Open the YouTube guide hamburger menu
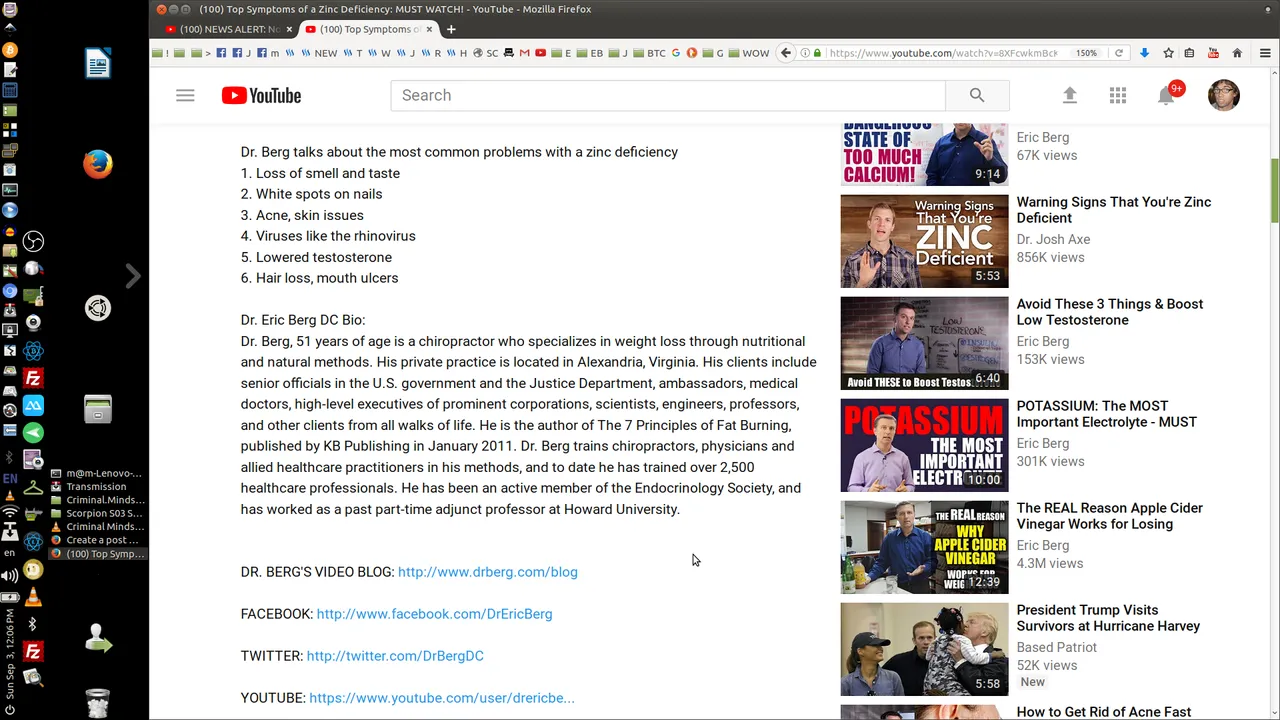This screenshot has width=1280, height=720. 185,95
